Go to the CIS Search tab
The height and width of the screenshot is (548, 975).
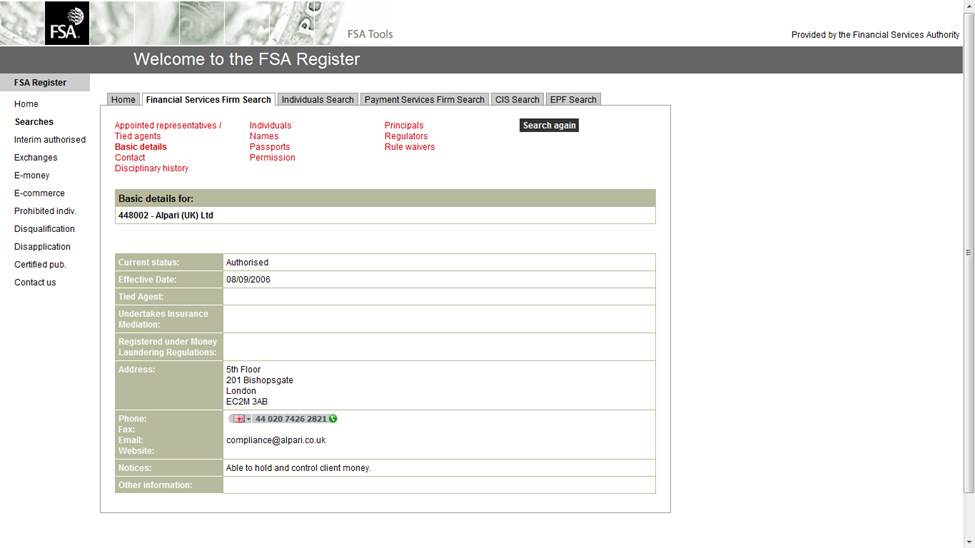pos(517,100)
